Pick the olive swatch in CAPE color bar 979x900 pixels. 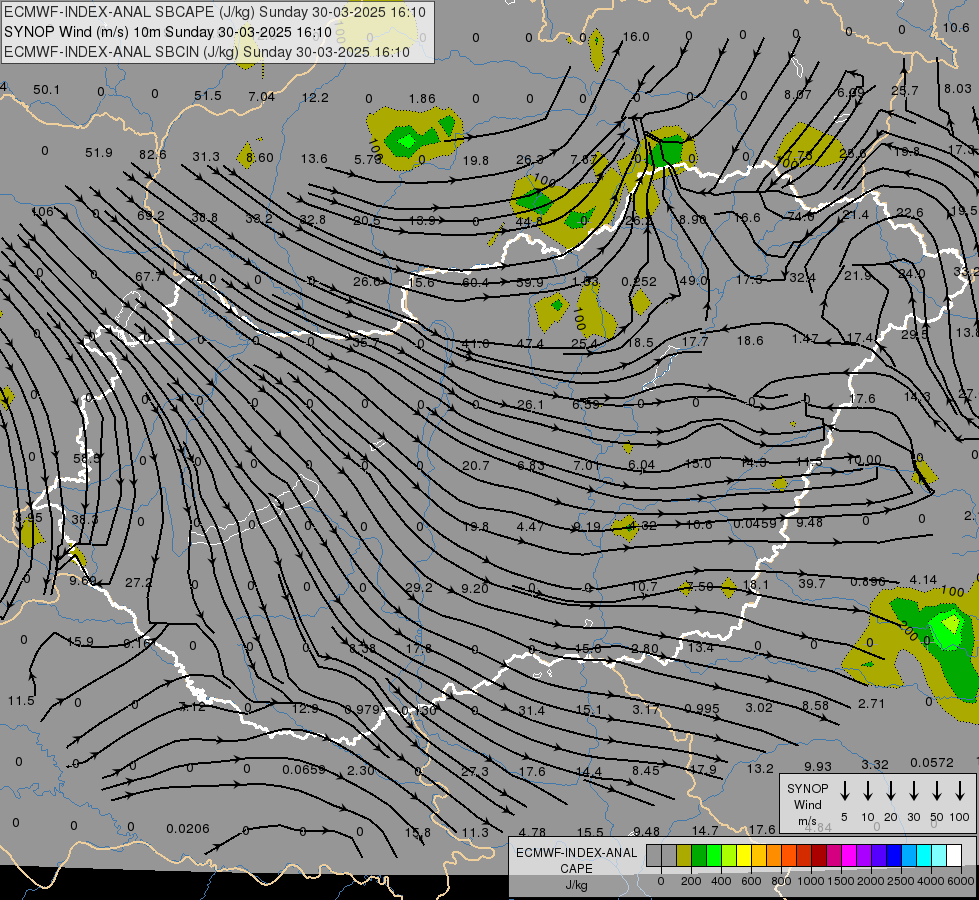click(684, 855)
